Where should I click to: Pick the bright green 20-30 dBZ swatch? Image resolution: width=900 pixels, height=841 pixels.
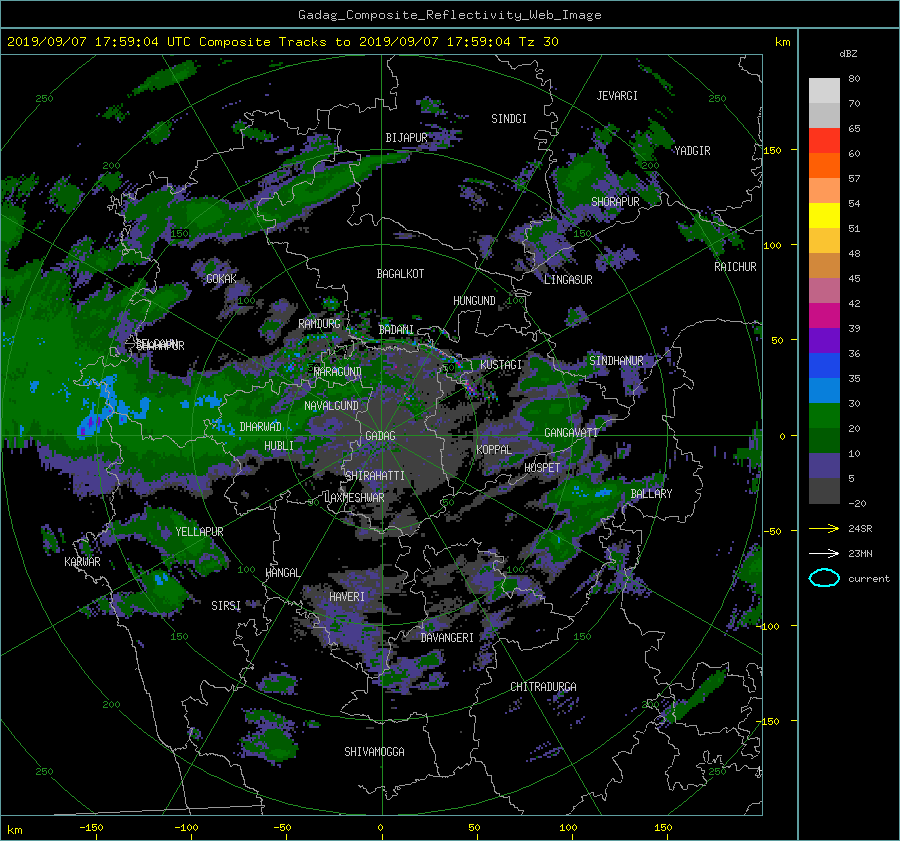824,416
